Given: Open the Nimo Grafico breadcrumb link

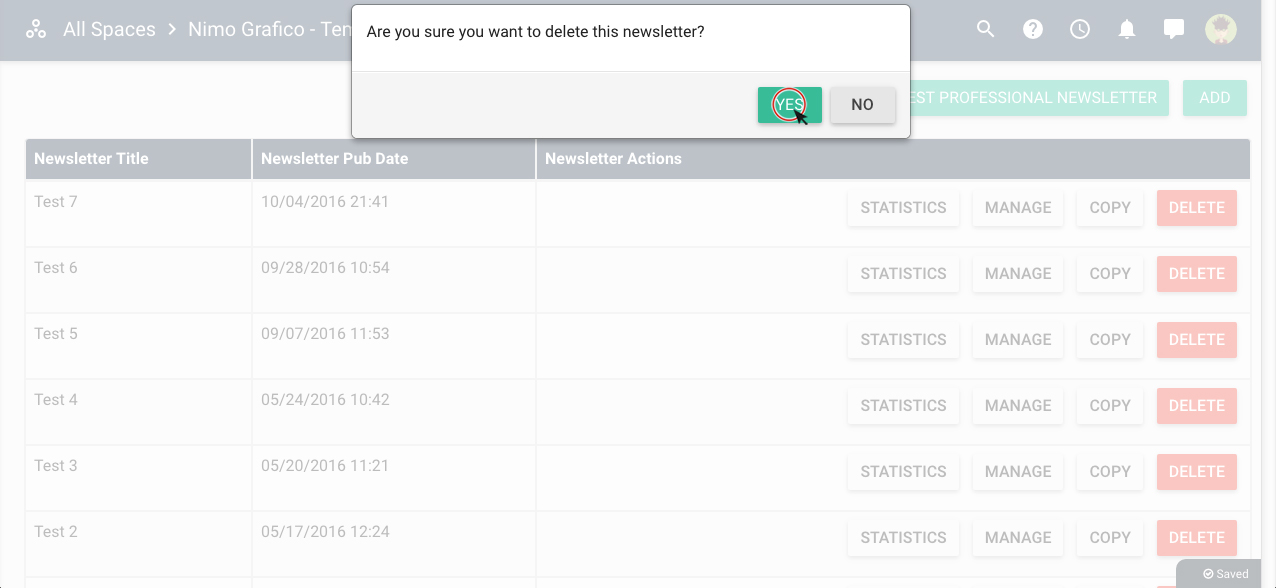Looking at the screenshot, I should pos(269,29).
